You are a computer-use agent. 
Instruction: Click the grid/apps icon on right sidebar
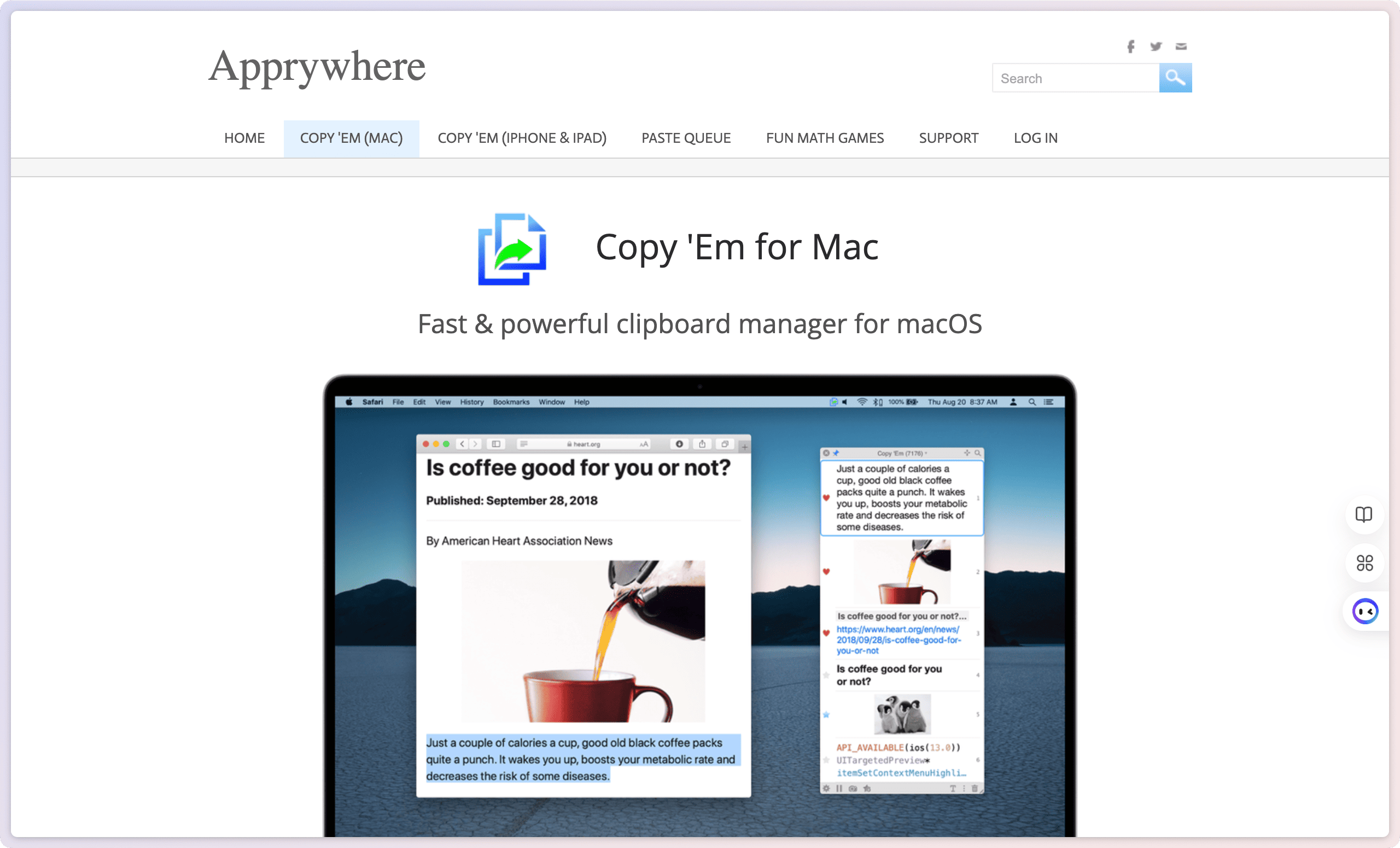point(1362,562)
